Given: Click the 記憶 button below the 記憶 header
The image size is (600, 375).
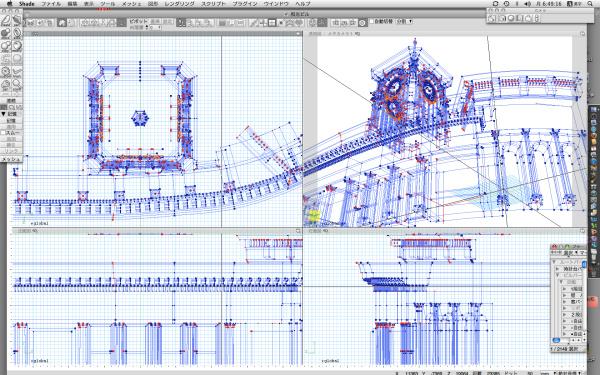Looking at the screenshot, I should pos(11,121).
